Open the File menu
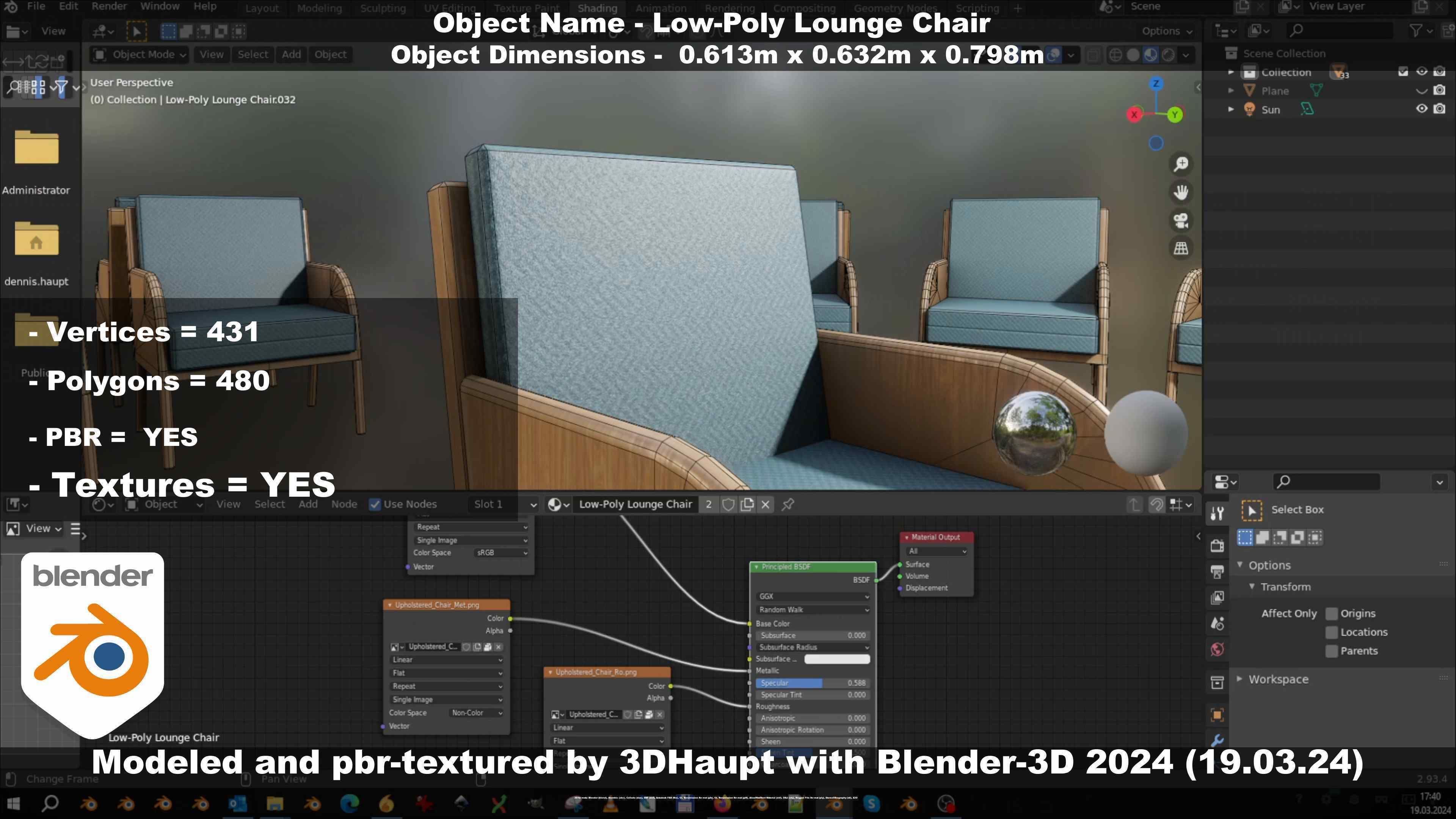Screen dimensions: 1456x819 [x=36, y=6]
